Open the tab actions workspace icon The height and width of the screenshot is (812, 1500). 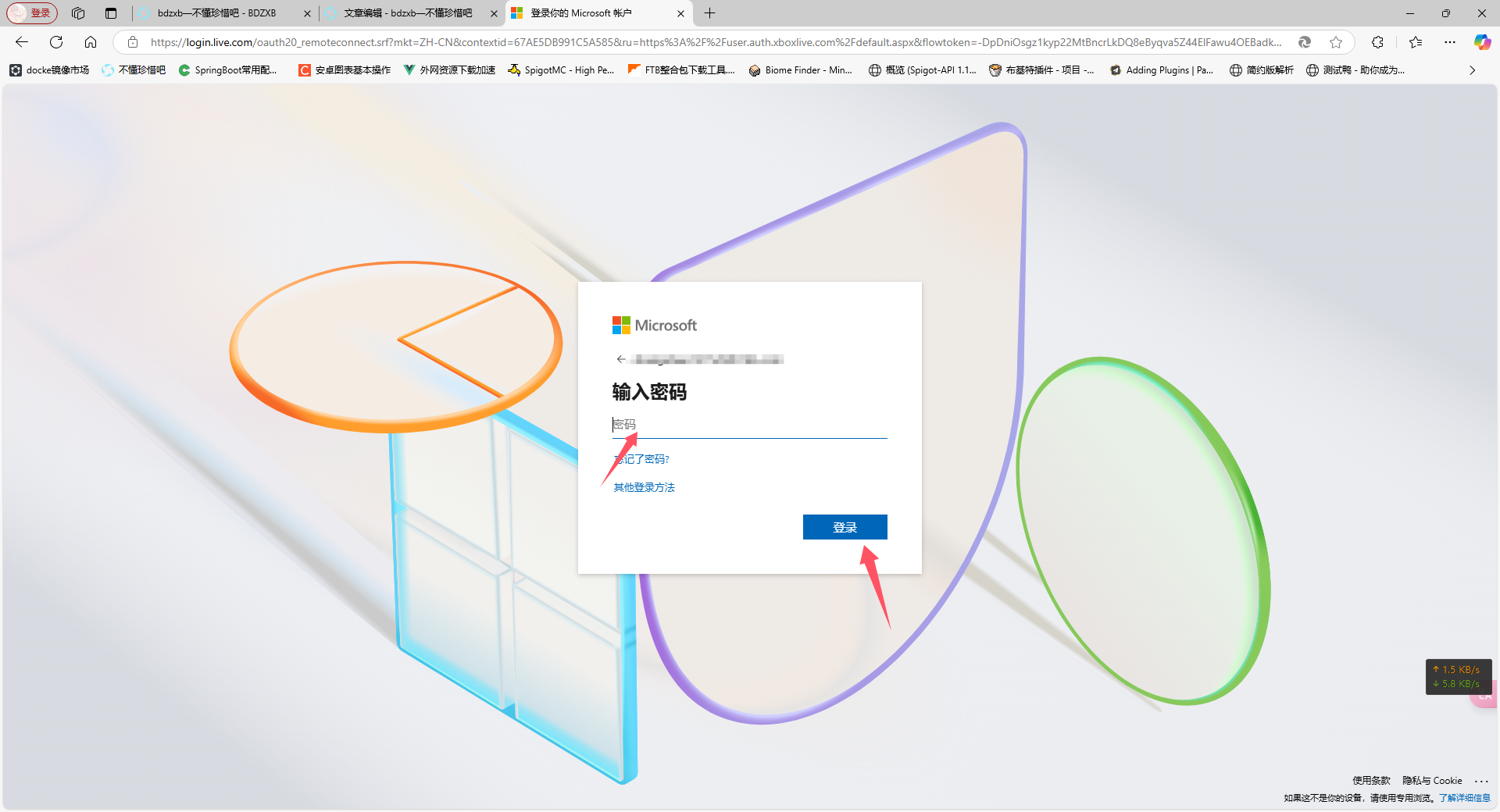pos(78,13)
